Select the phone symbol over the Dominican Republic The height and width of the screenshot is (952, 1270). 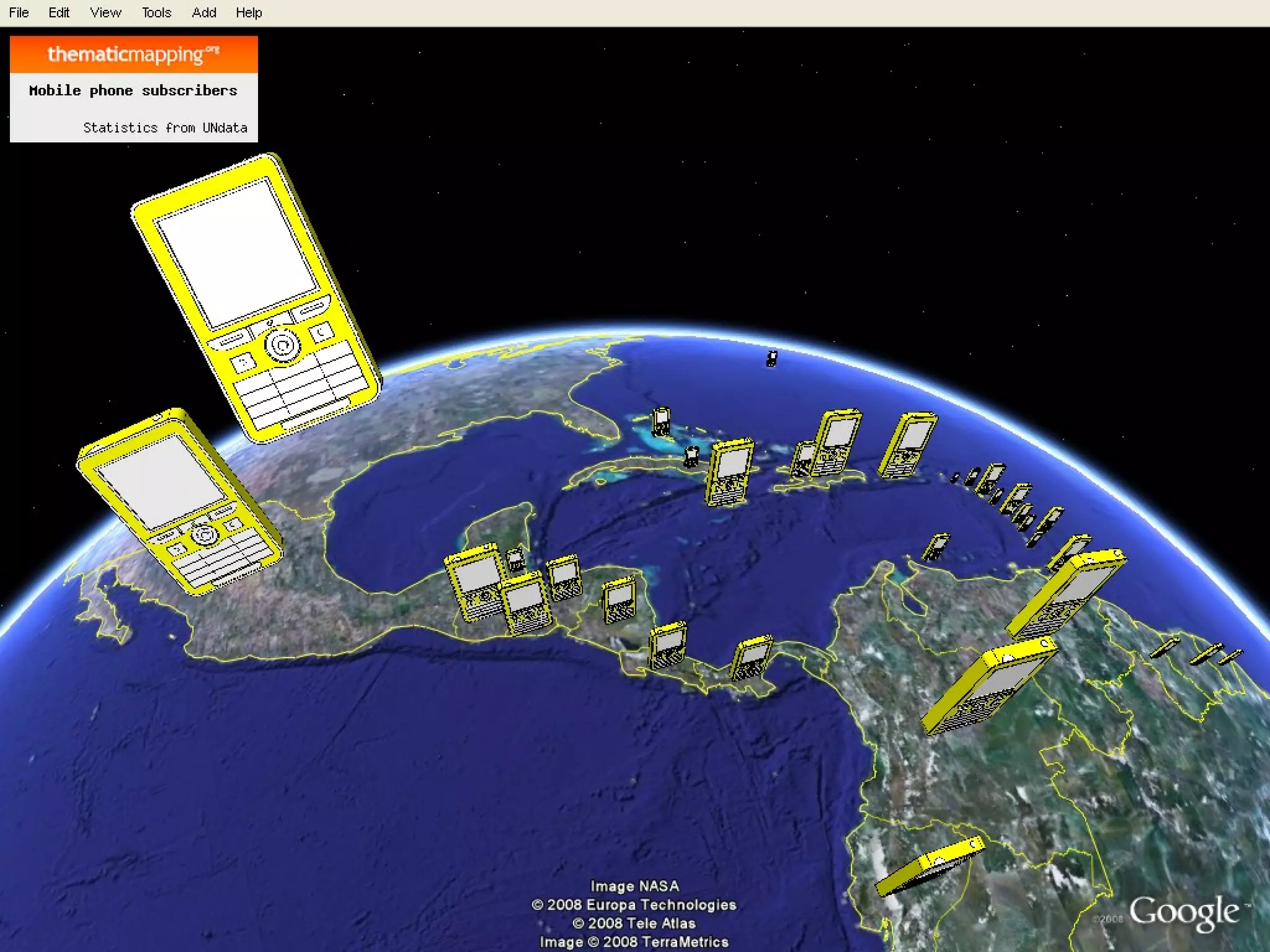point(837,443)
